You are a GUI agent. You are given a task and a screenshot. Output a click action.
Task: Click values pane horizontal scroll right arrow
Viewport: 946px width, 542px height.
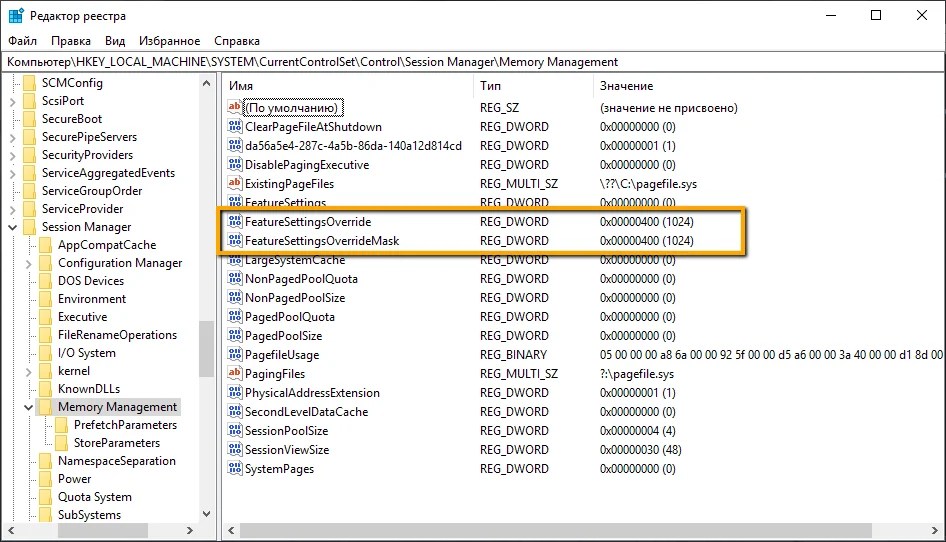935,531
